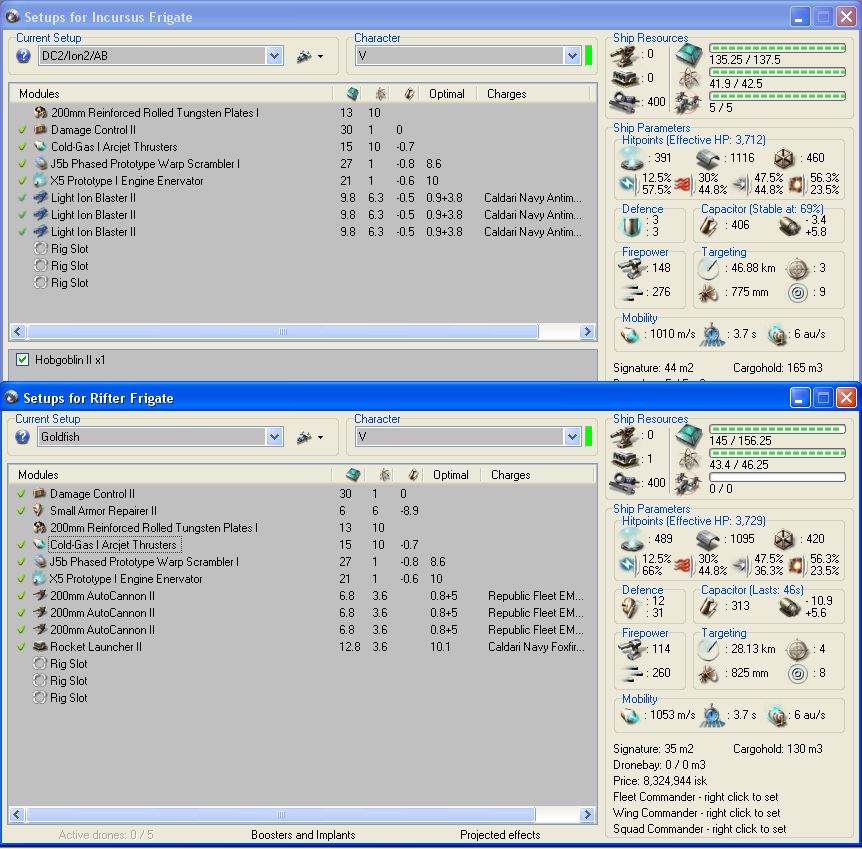862x849 pixels.
Task: Click help icon in Incursus Current Setup
Action: pos(24,56)
